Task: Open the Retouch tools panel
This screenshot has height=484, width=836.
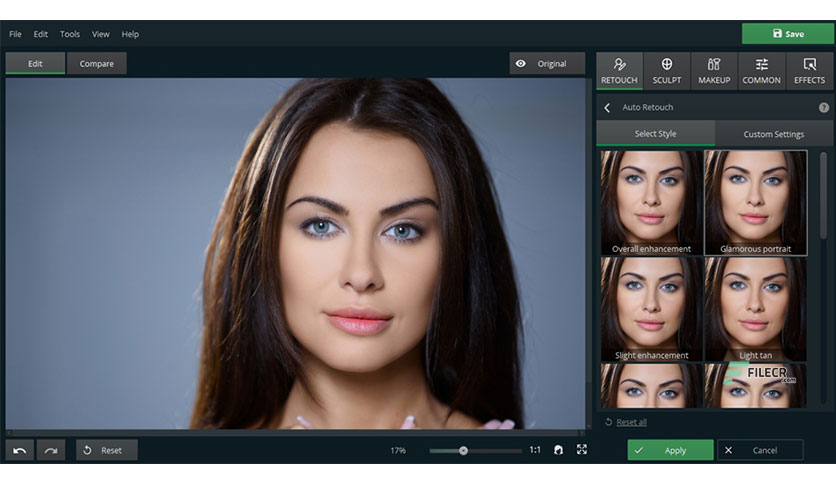Action: pyautogui.click(x=619, y=71)
